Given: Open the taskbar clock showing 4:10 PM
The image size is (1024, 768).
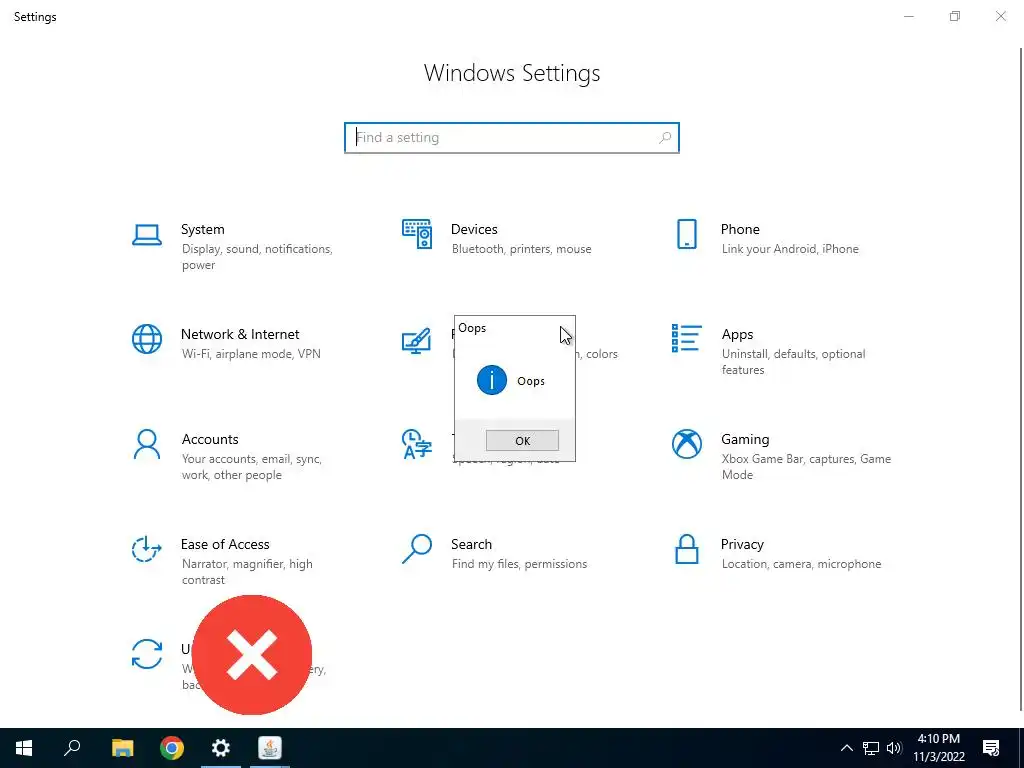Looking at the screenshot, I should (x=938, y=748).
